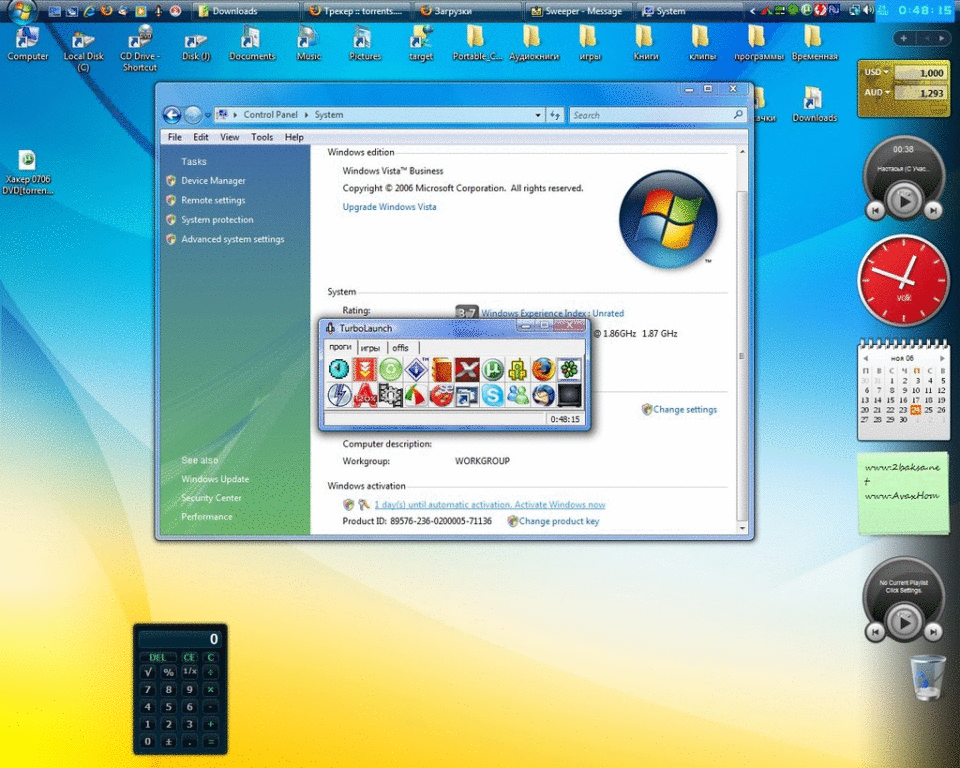Screen dimensions: 960x768
Task: Open the address bar history dropdown arrow
Action: point(538,115)
